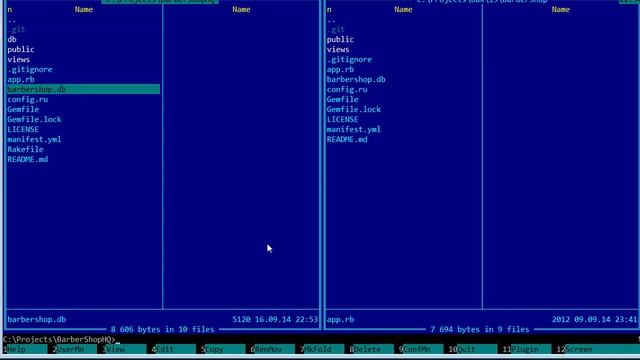Click the 5 Copy function key

pyautogui.click(x=222, y=349)
